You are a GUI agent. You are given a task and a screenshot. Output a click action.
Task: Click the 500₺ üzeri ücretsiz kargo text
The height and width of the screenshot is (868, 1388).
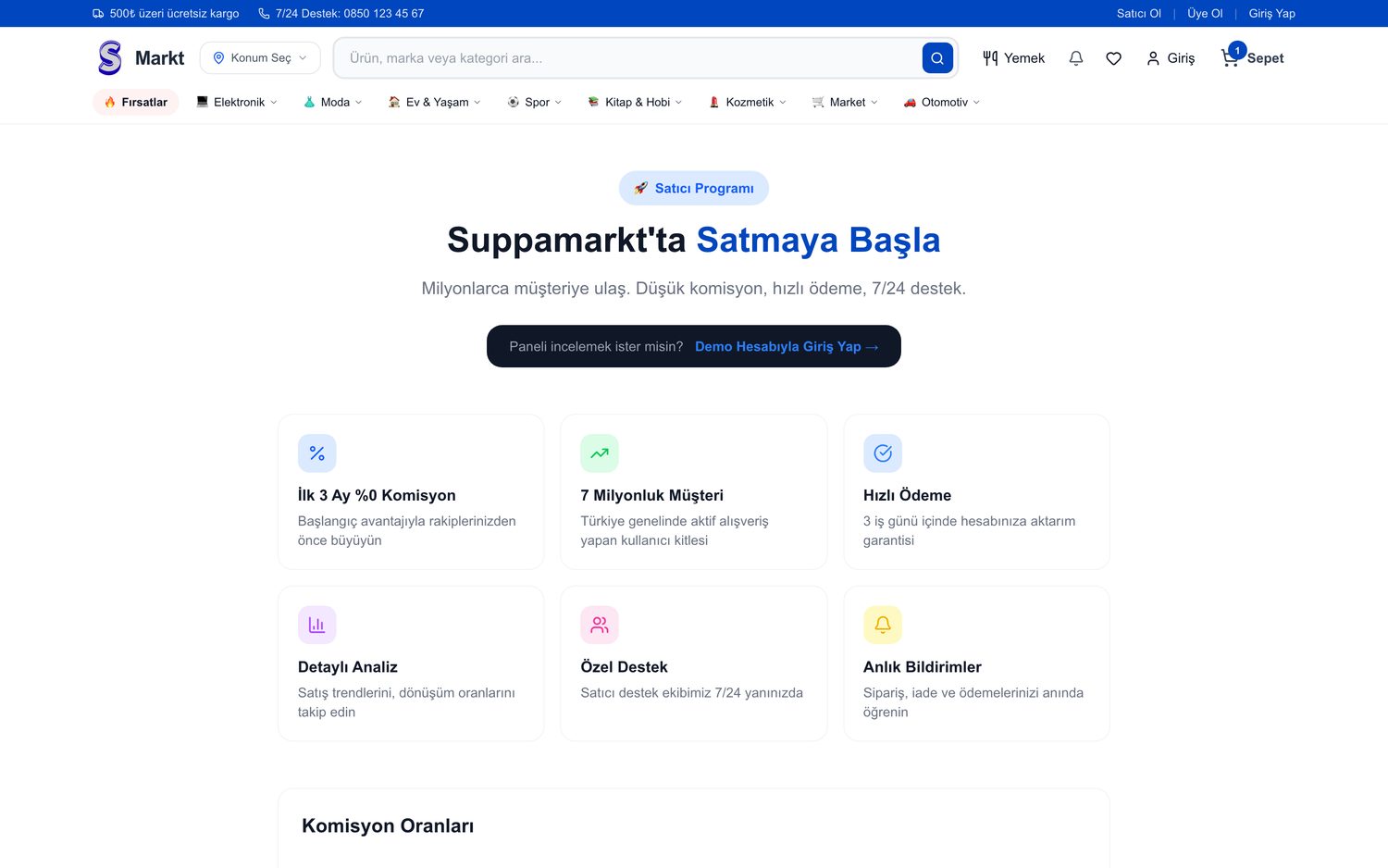pos(174,14)
